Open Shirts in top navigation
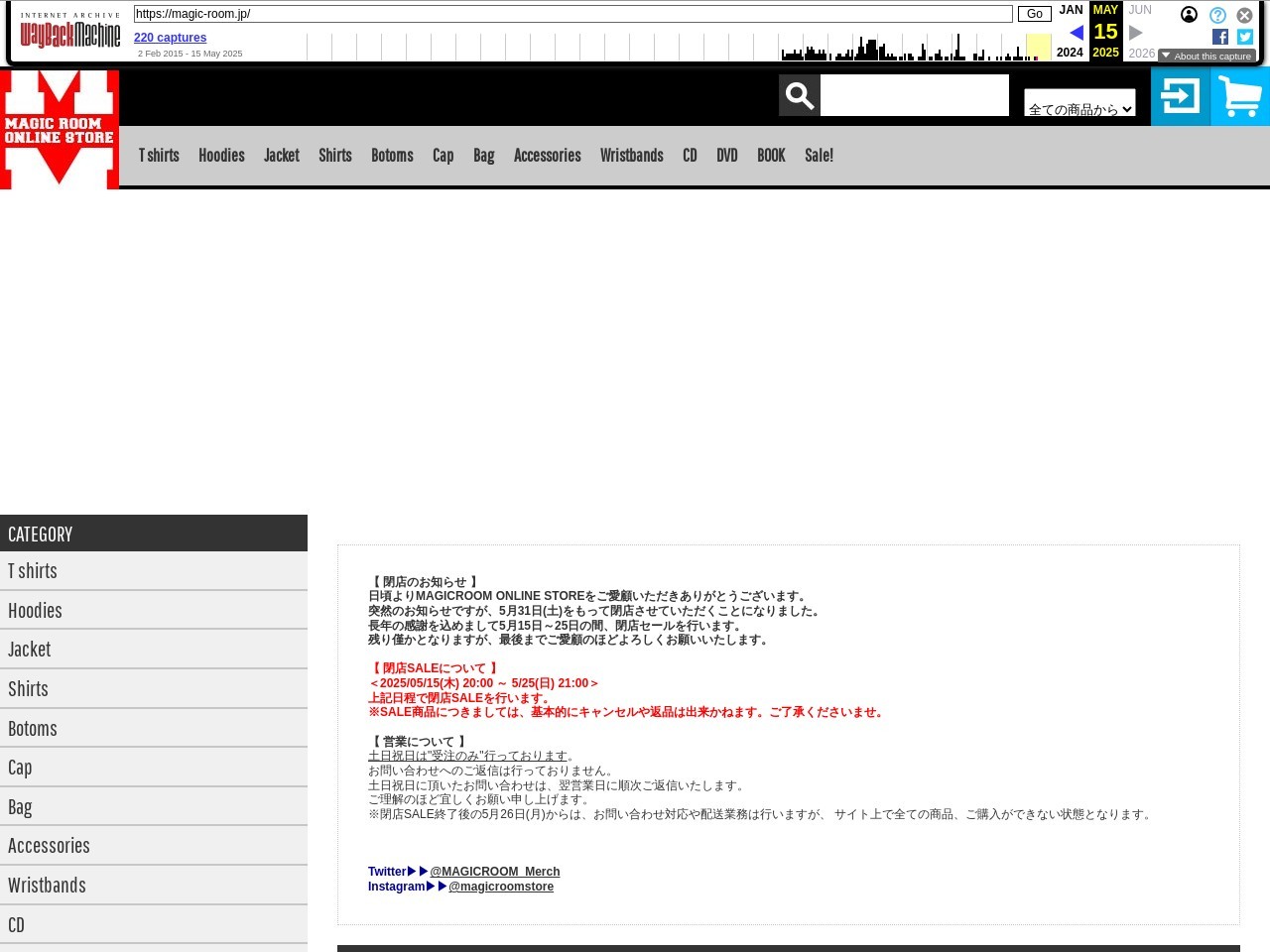 [335, 156]
